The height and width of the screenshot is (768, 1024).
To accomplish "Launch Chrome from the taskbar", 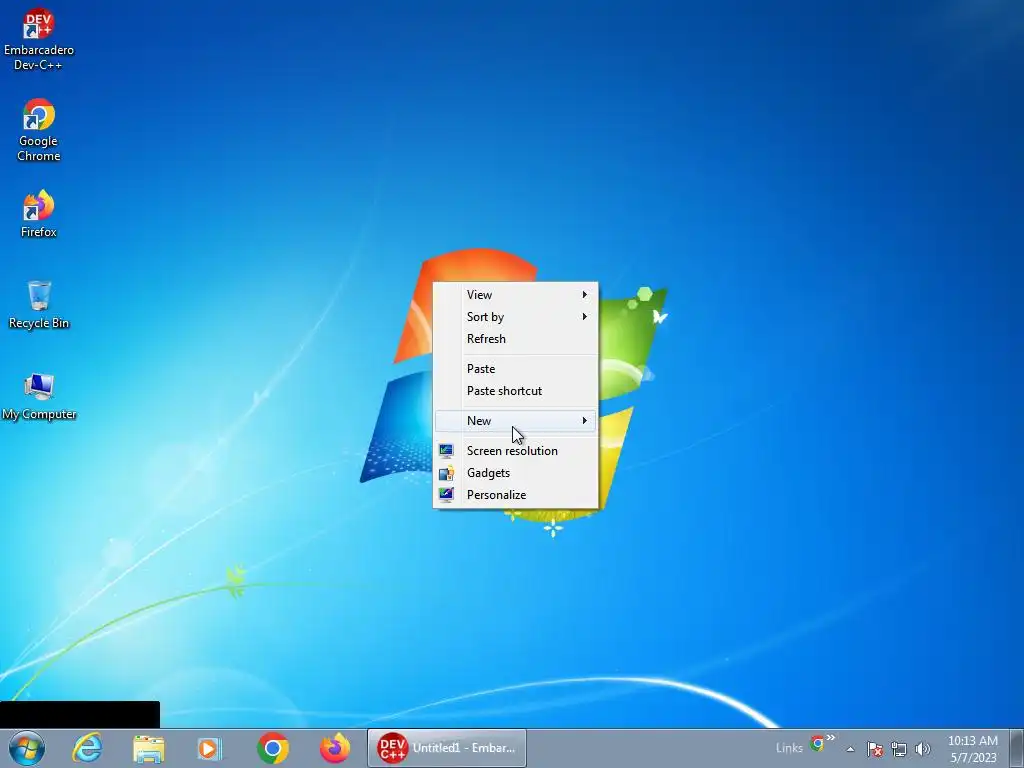I will pos(273,748).
